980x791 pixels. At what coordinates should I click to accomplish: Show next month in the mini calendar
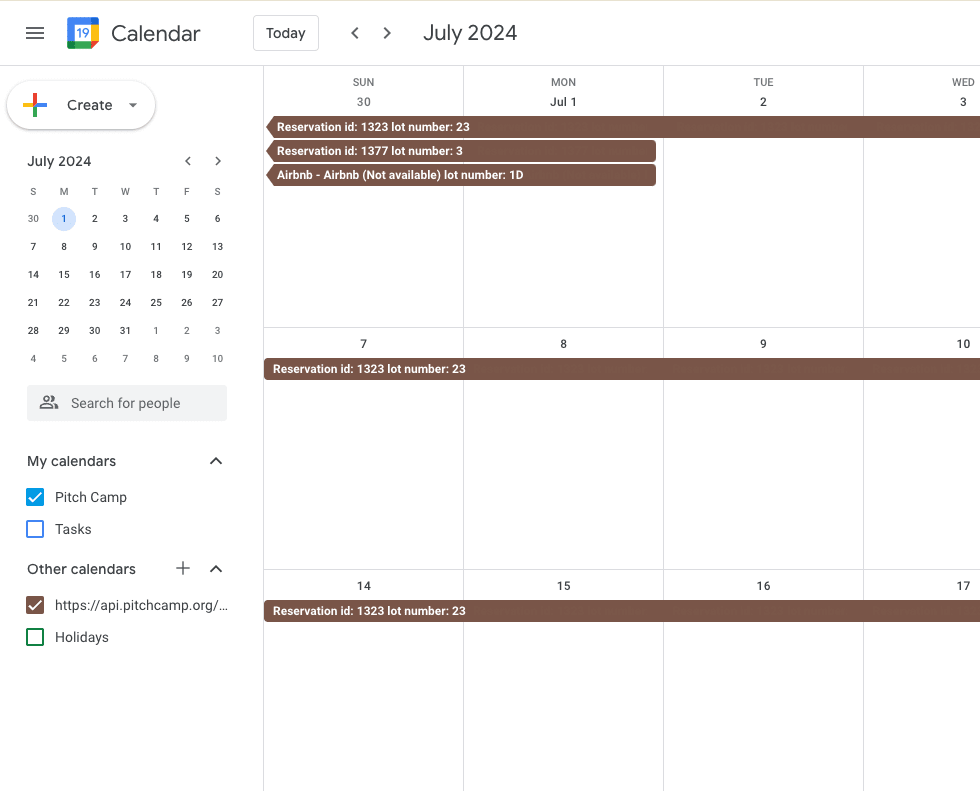click(x=218, y=161)
